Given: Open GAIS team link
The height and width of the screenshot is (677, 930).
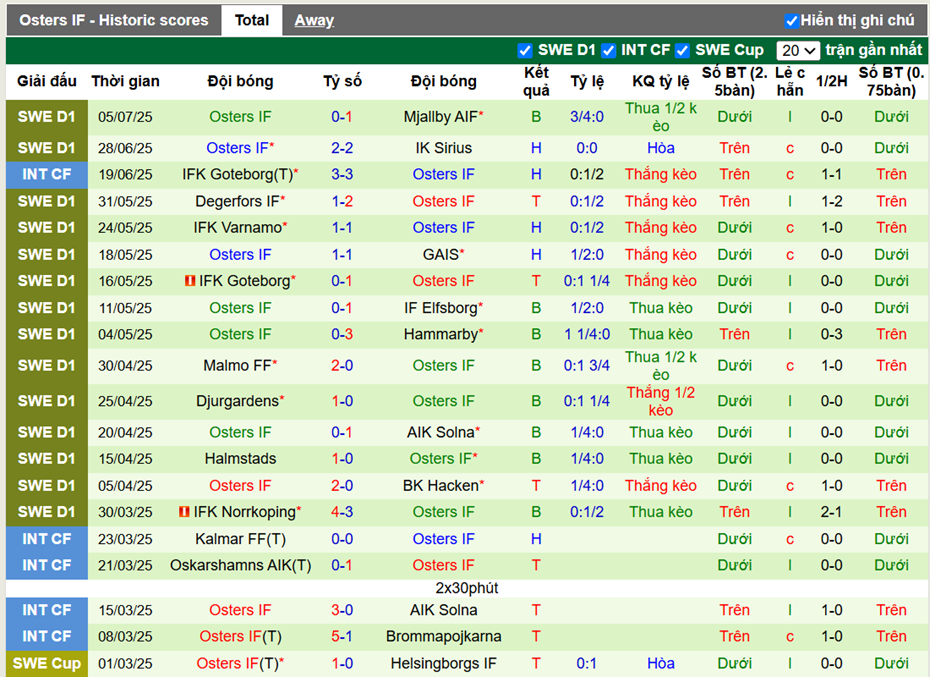Looking at the screenshot, I should point(443,255).
